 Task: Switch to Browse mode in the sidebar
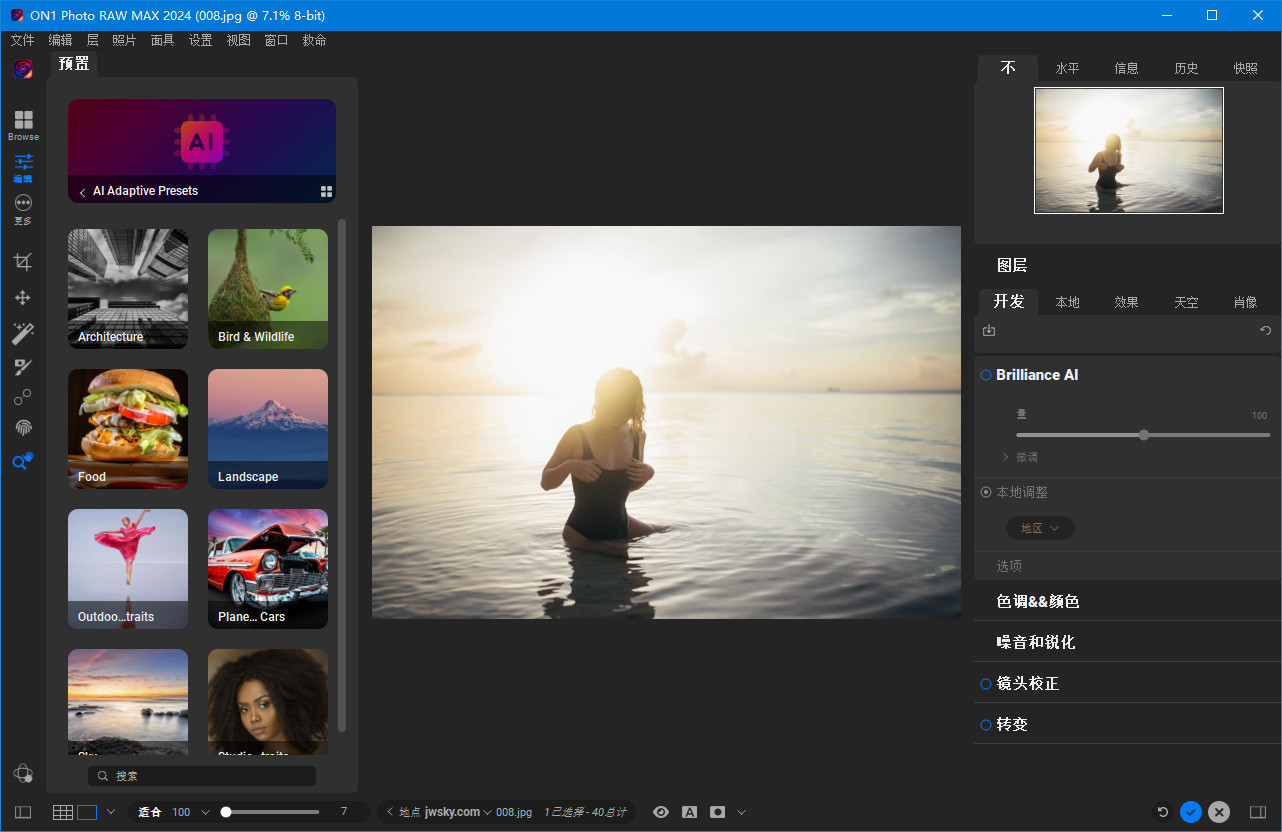[x=22, y=123]
